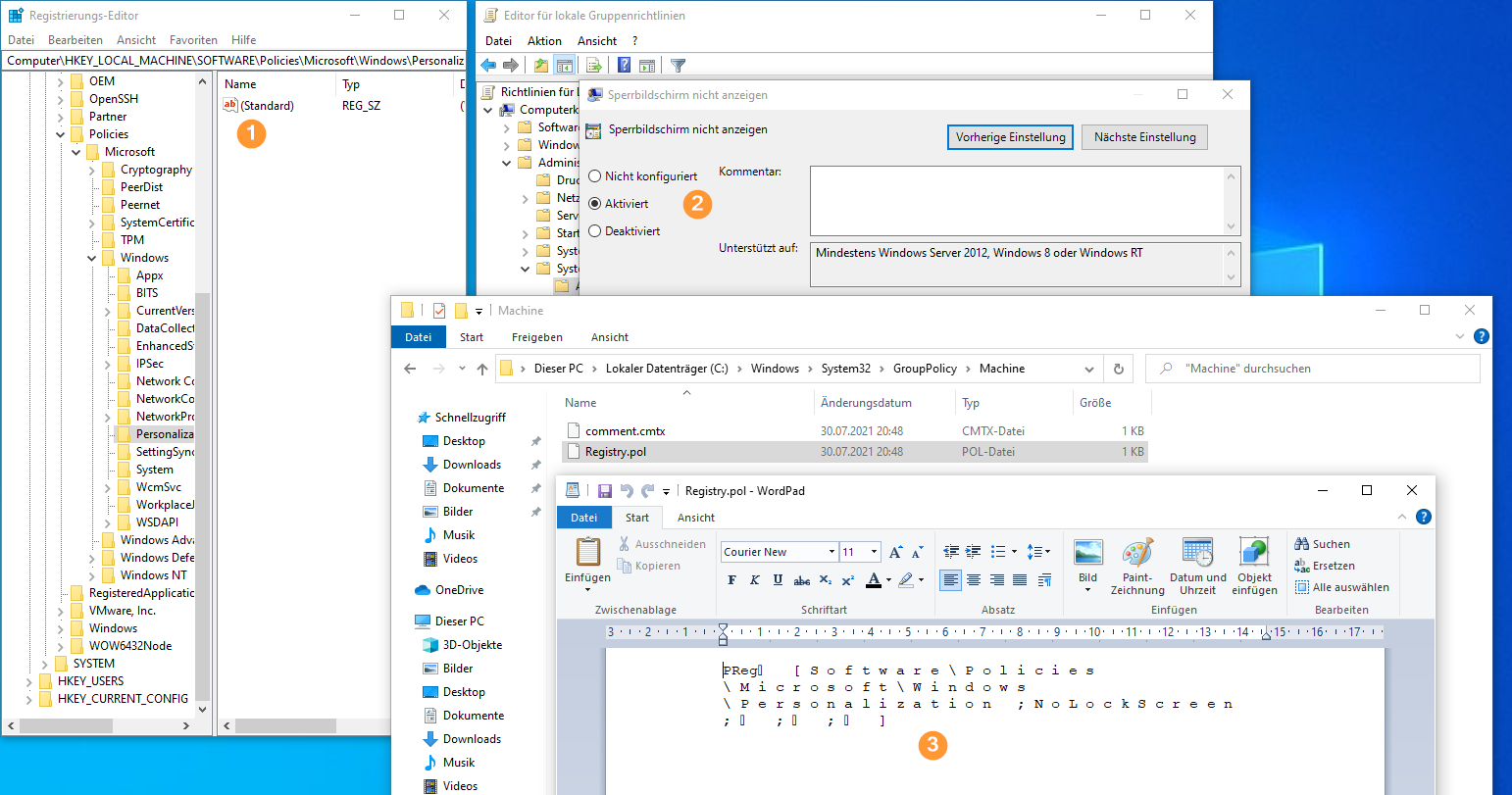Click the Undo arrow in WordPad's title bar
The image size is (1512, 795).
coord(627,491)
